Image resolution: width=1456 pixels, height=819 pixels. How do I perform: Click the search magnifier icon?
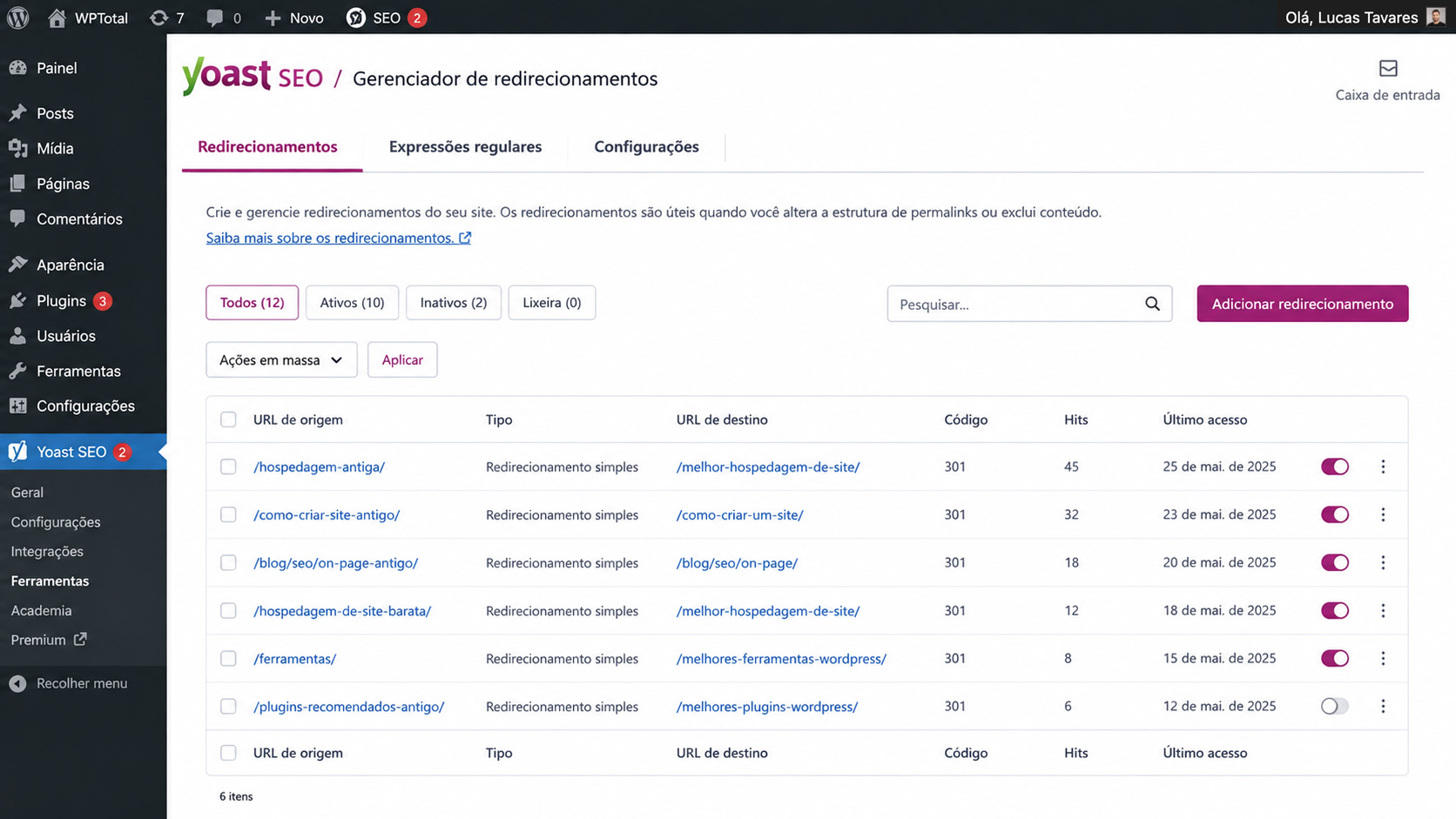point(1152,304)
